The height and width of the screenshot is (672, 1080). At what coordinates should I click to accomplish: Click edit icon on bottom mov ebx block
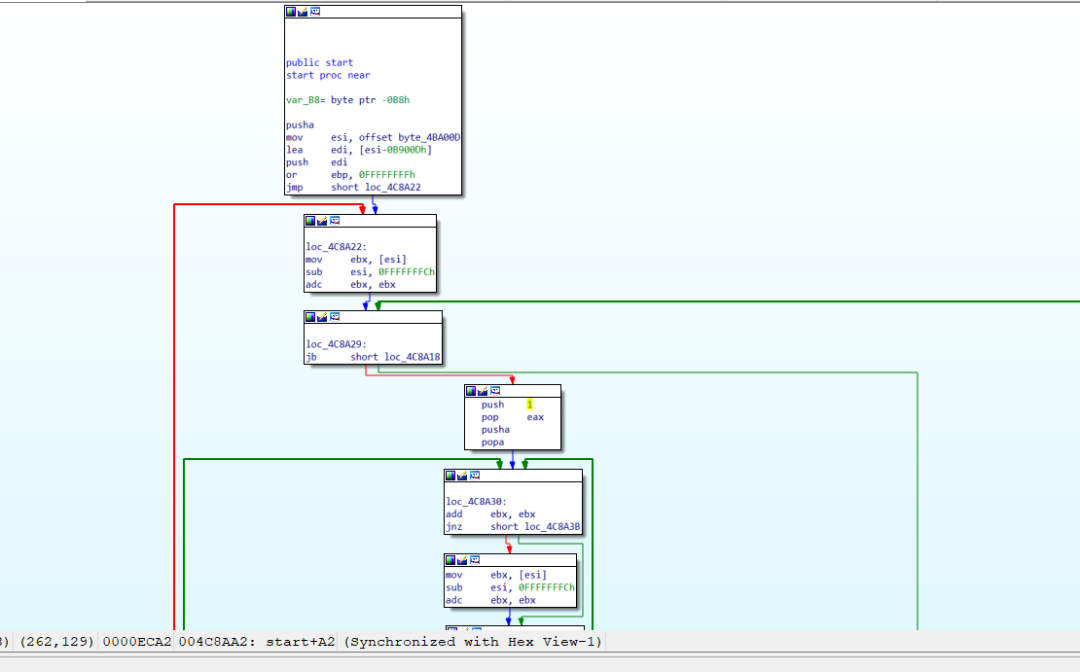tap(461, 560)
